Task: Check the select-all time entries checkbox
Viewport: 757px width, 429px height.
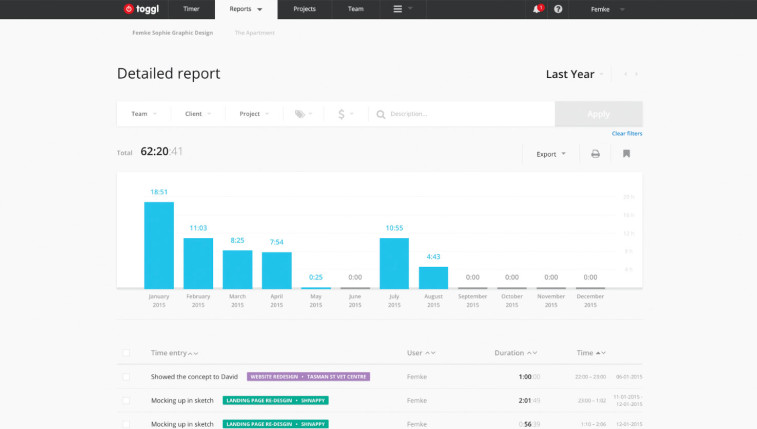Action: (x=126, y=353)
